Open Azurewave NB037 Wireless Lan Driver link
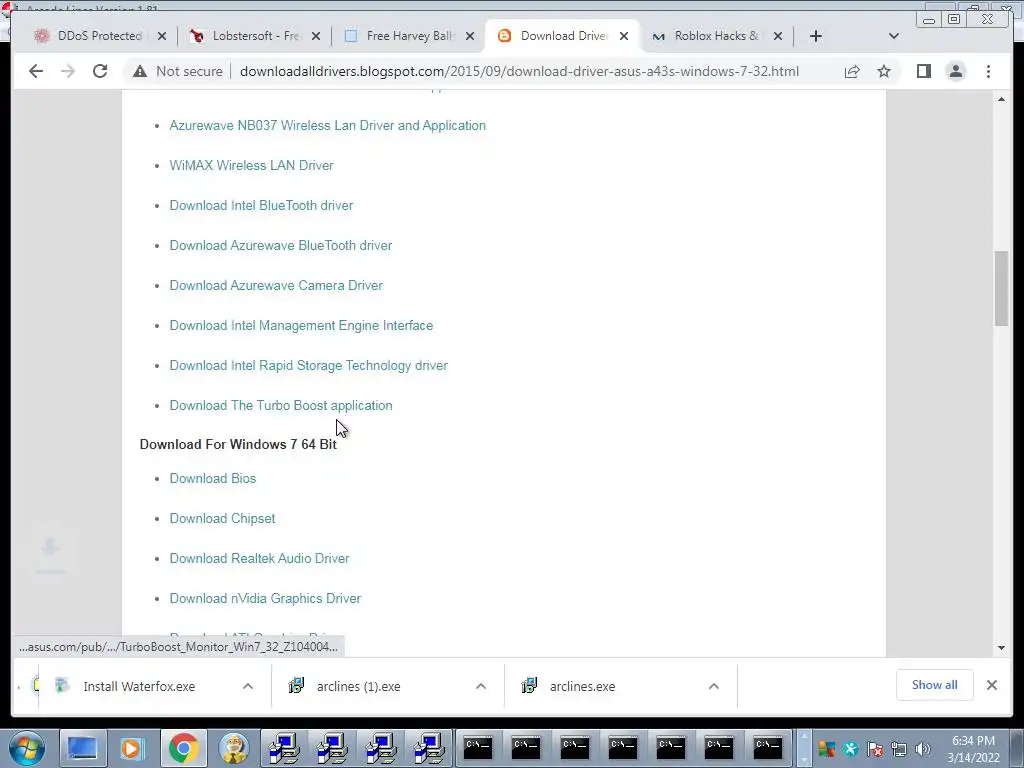 [x=327, y=125]
